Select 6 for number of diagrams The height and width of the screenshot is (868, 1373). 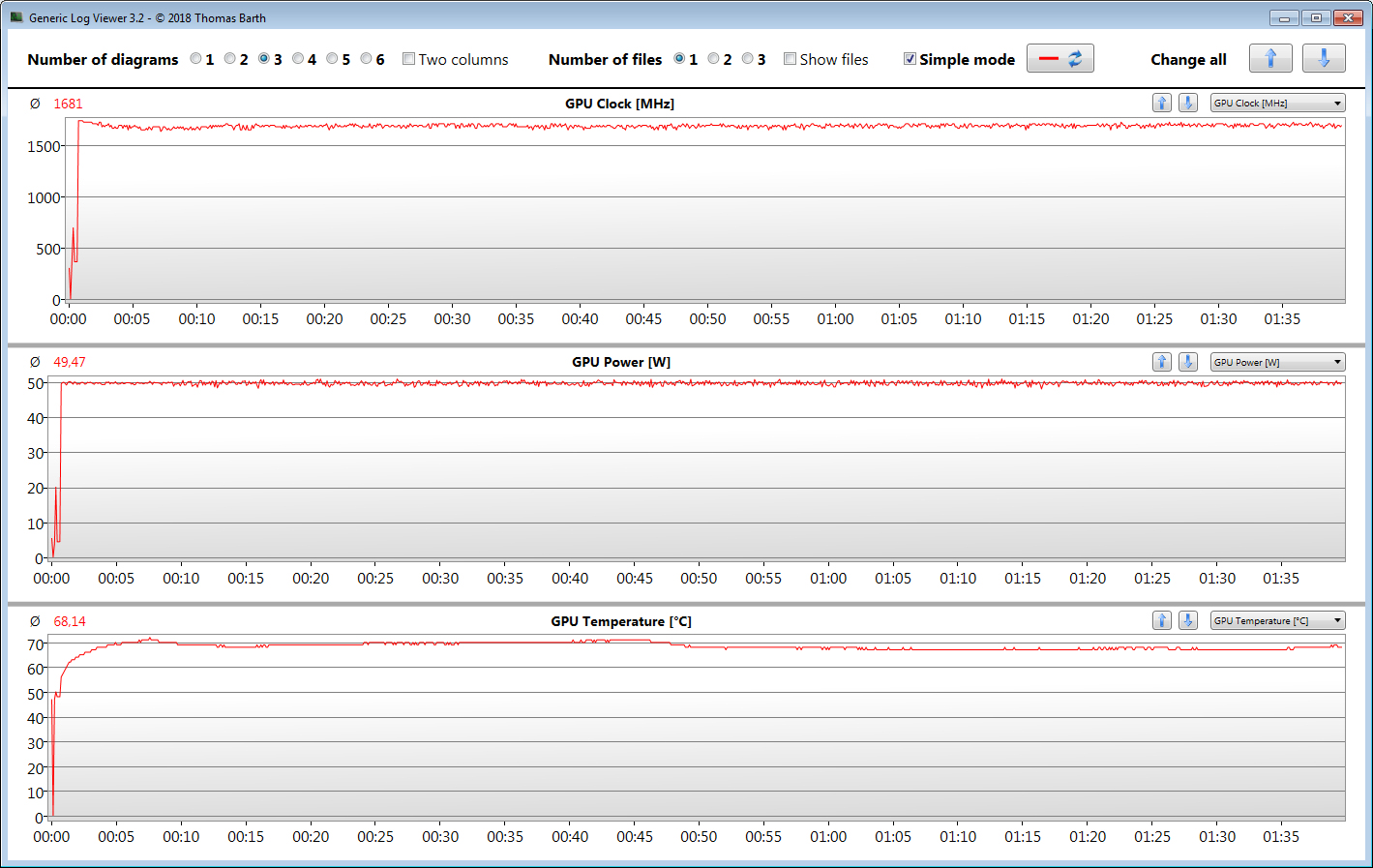(366, 59)
